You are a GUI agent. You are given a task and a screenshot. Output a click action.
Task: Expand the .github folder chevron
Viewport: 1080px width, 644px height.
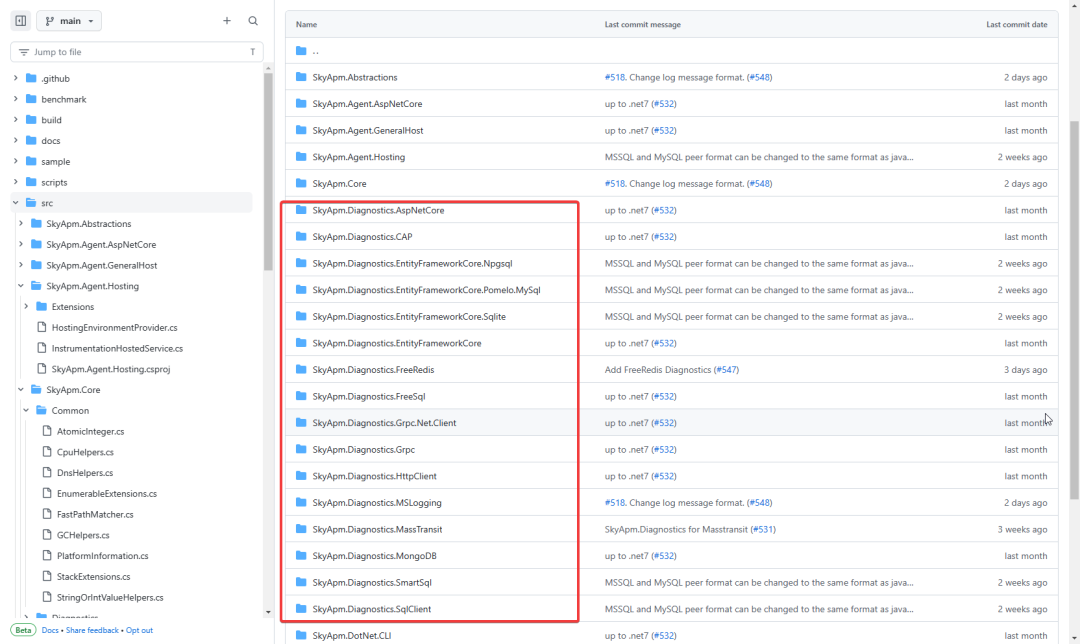[16, 79]
